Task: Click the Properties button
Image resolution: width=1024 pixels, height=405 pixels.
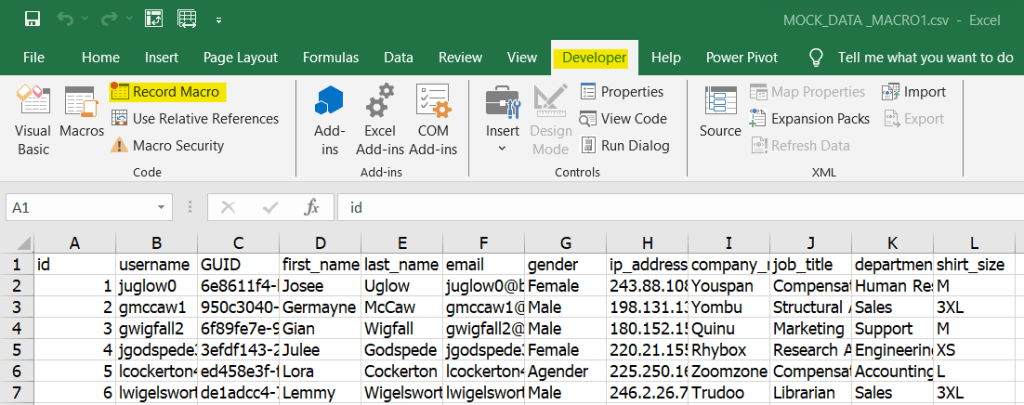Action: [x=622, y=92]
